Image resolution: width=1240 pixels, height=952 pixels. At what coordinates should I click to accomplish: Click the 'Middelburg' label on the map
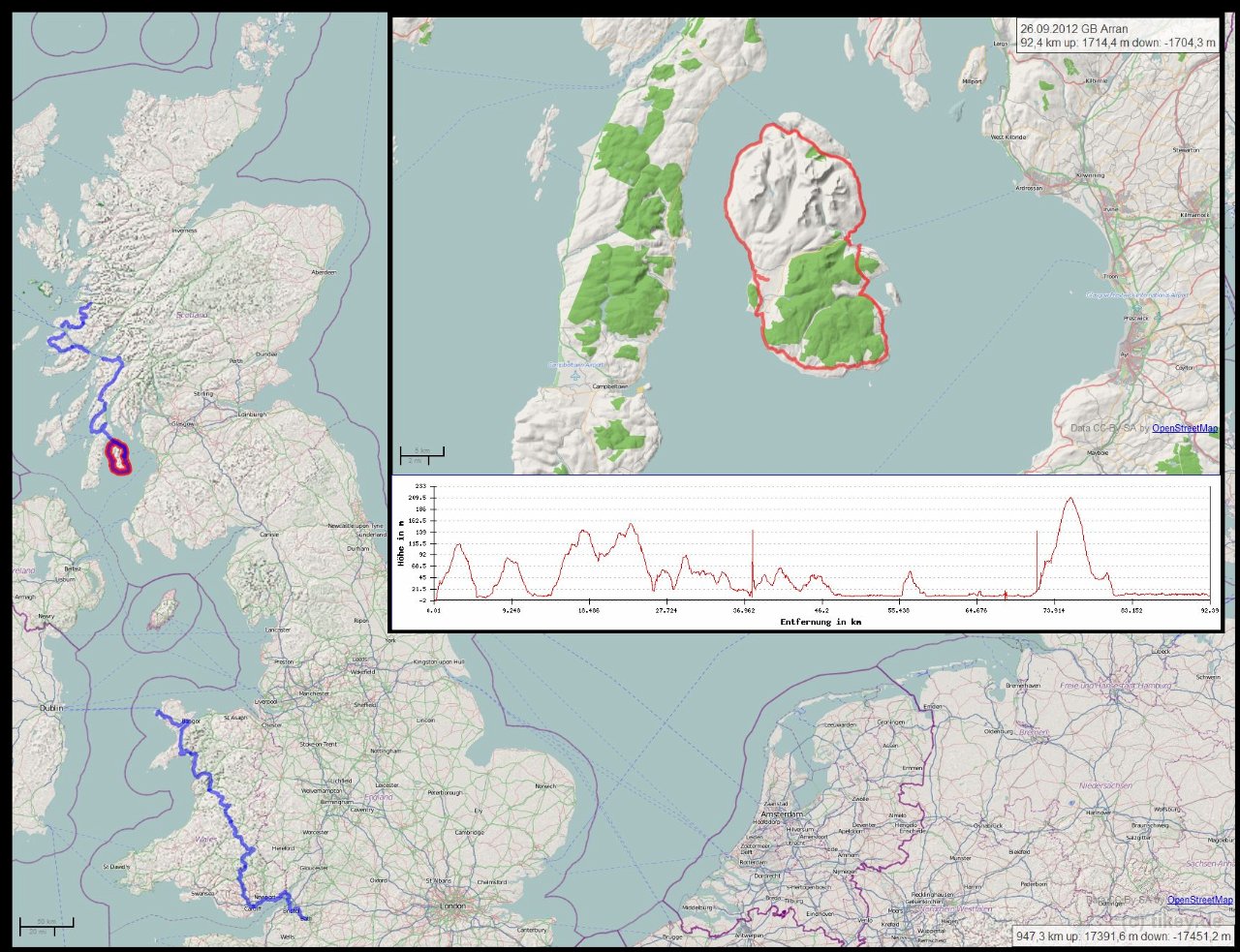[x=697, y=907]
